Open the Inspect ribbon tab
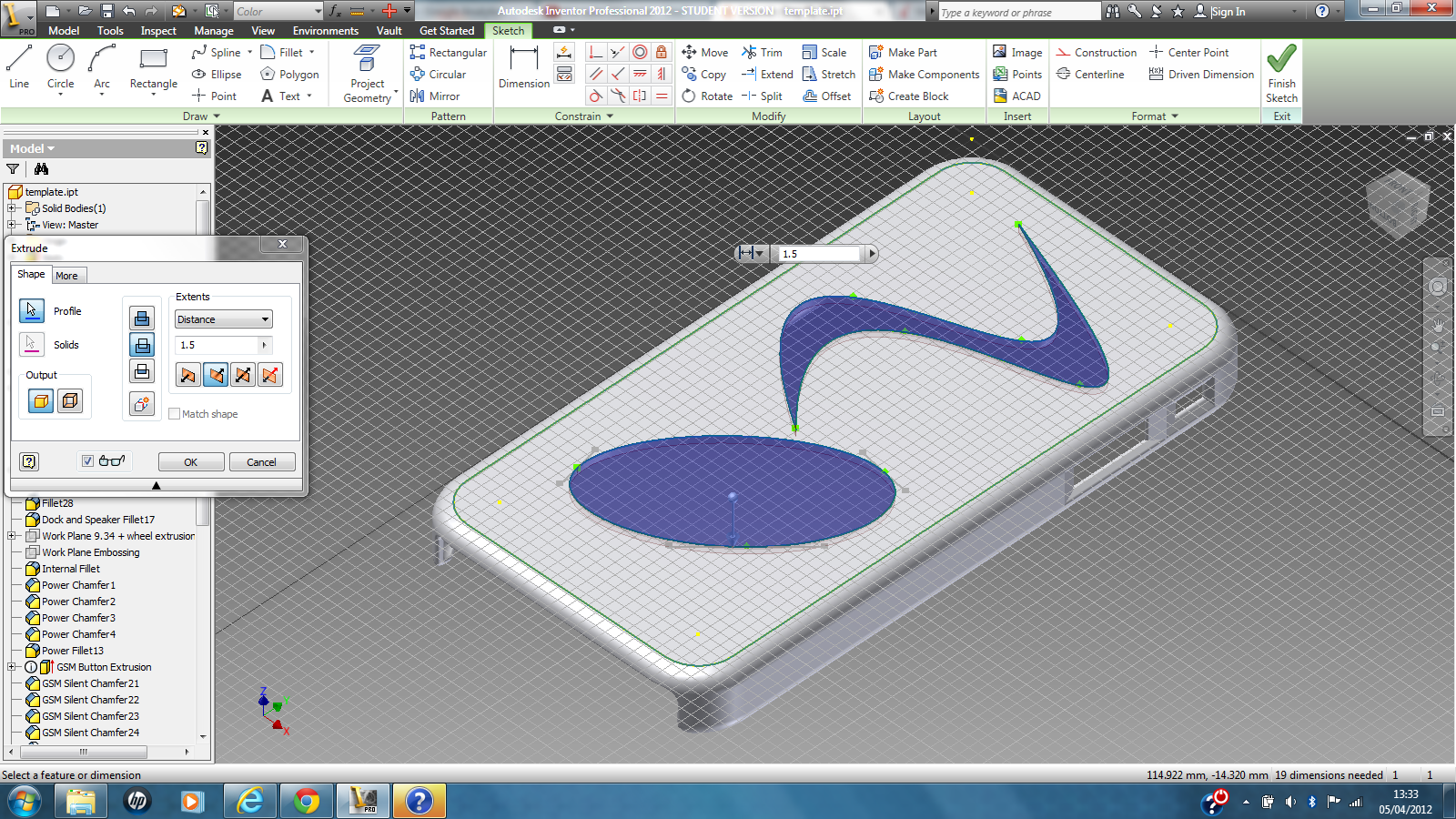The height and width of the screenshot is (819, 1456). click(157, 30)
